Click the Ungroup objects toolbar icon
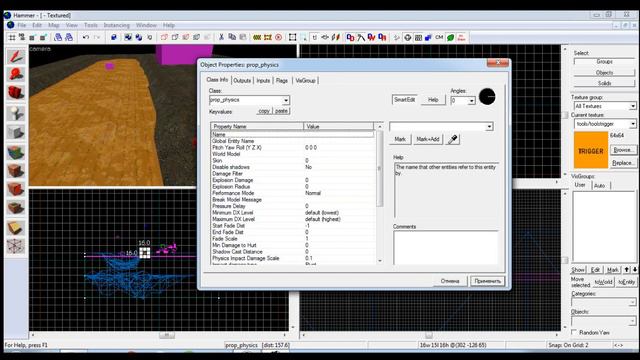This screenshot has width=640, height=360. tap(138, 38)
